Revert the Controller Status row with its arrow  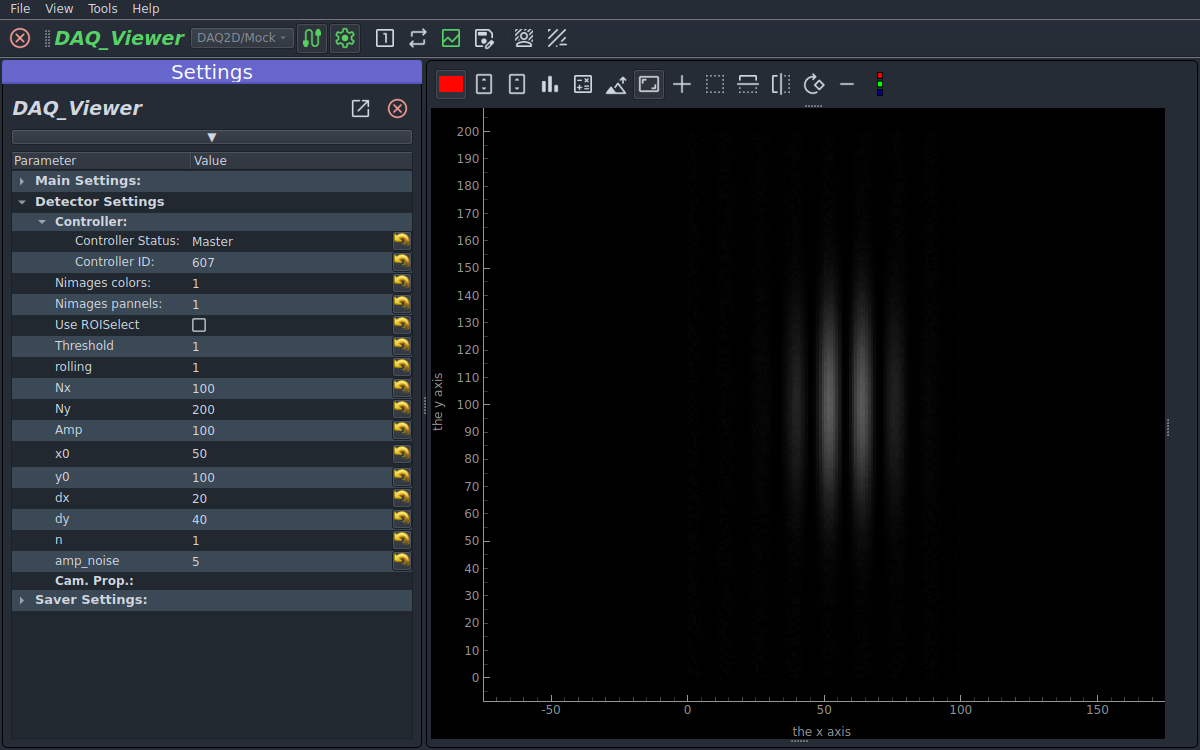point(401,240)
